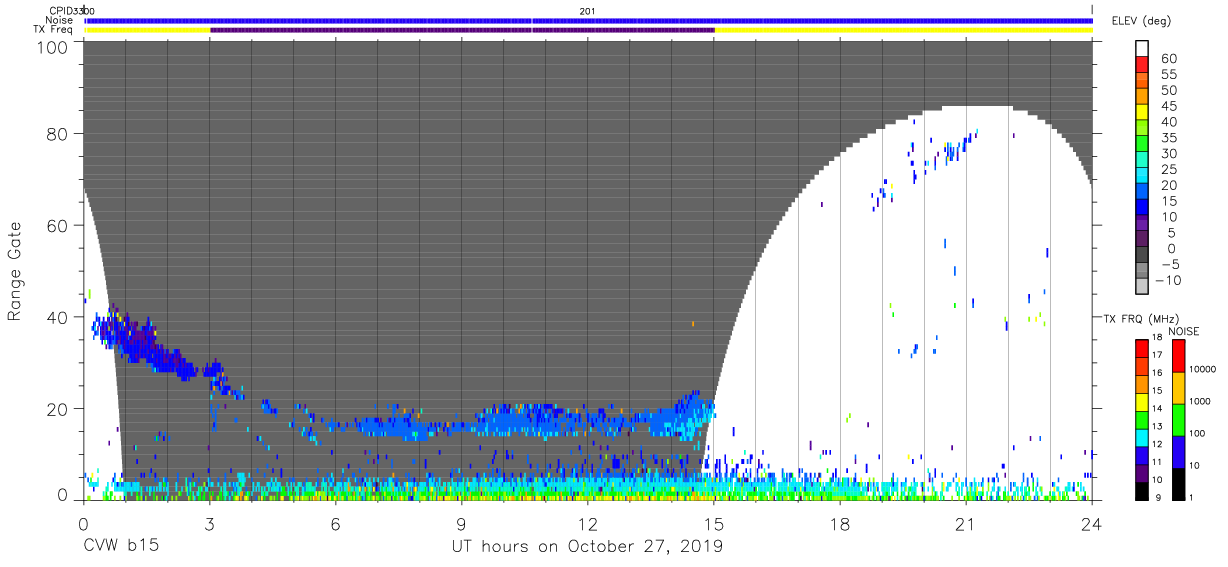Screen dimensions: 1228x567
Task: Select the yellow TX FRQ swatch between 14 and 15
Action: tap(1141, 401)
